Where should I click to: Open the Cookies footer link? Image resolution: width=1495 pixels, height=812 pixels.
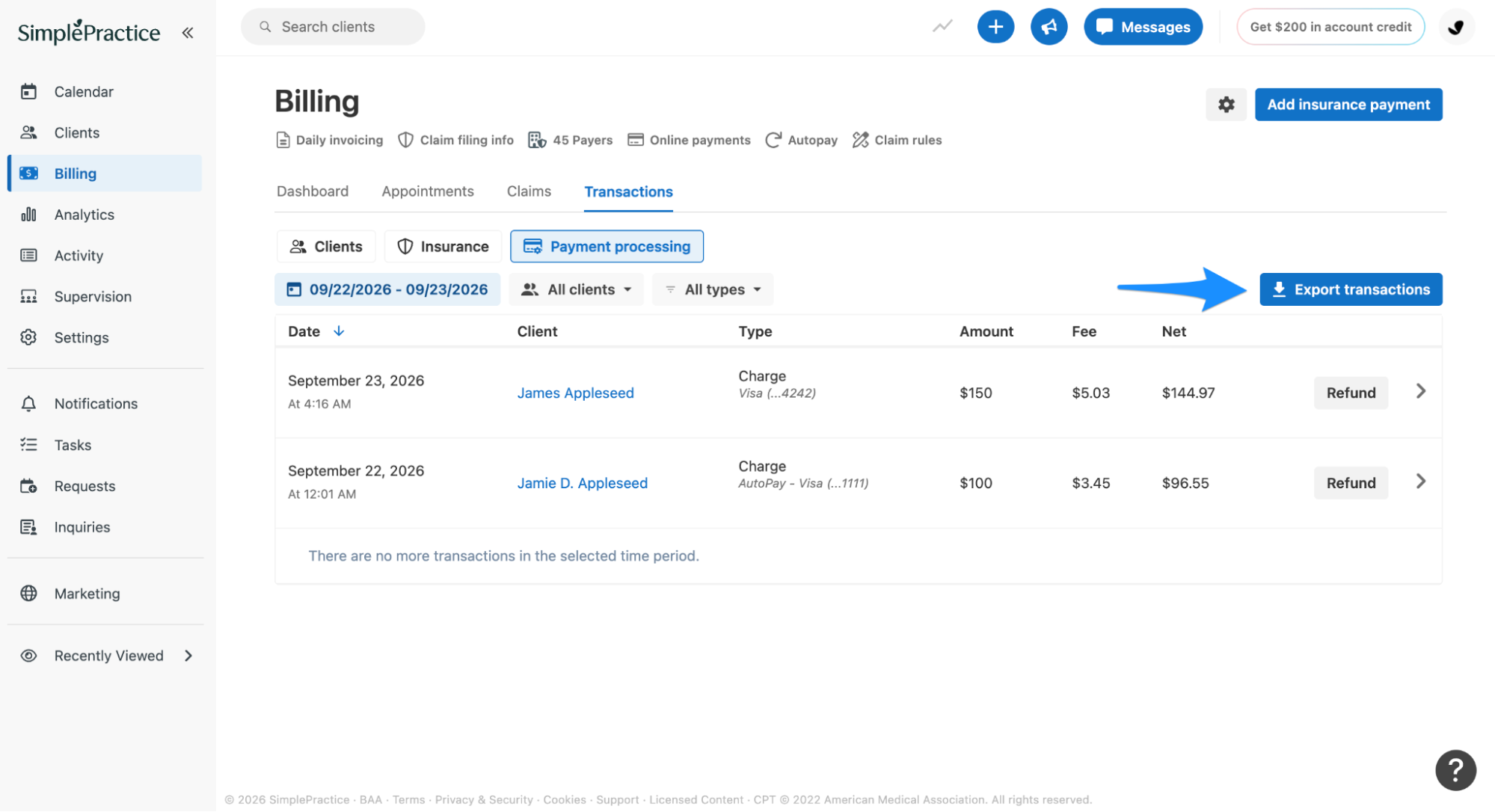pyautogui.click(x=565, y=800)
